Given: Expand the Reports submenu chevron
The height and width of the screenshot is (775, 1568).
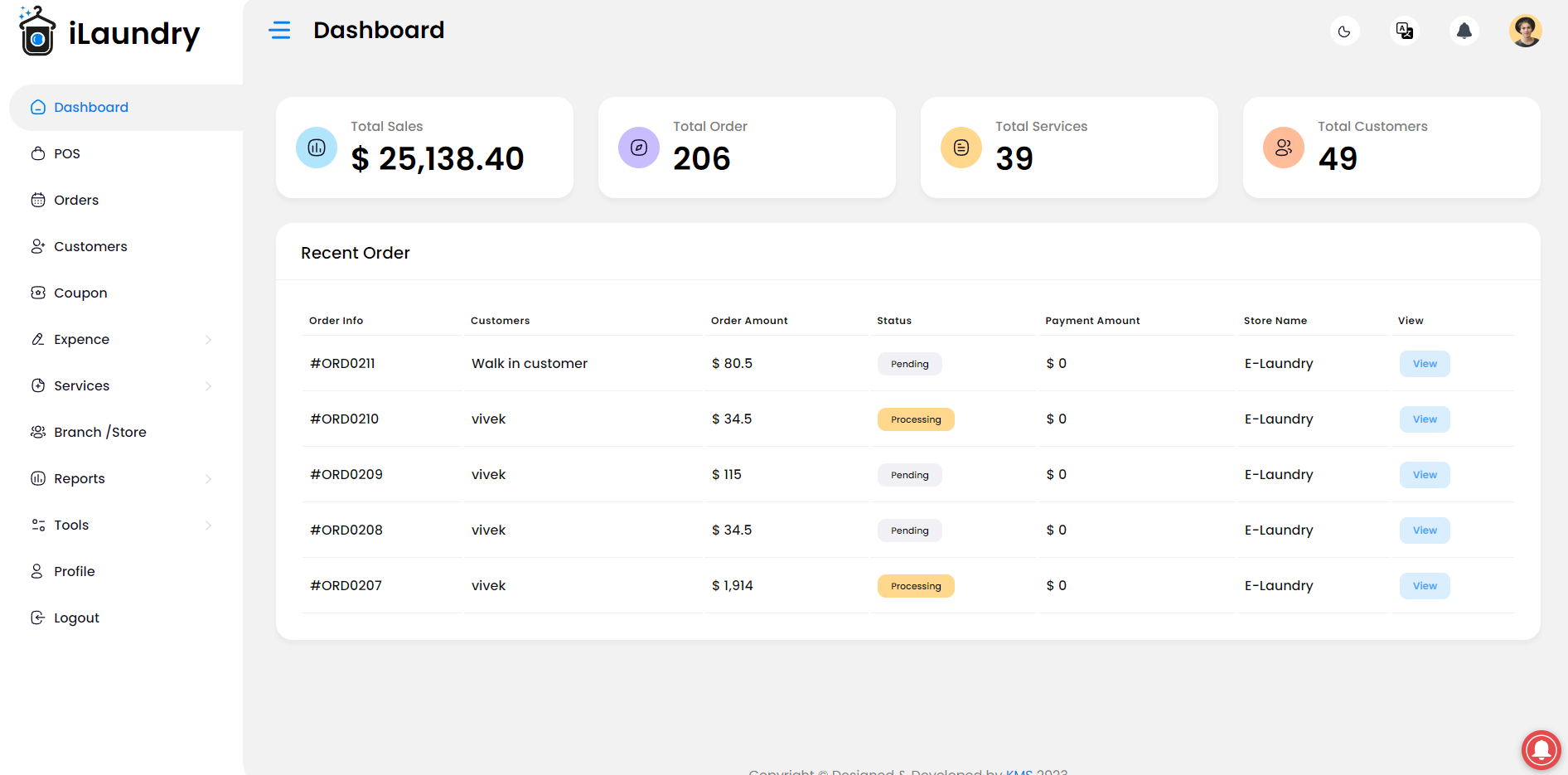Looking at the screenshot, I should coord(208,479).
